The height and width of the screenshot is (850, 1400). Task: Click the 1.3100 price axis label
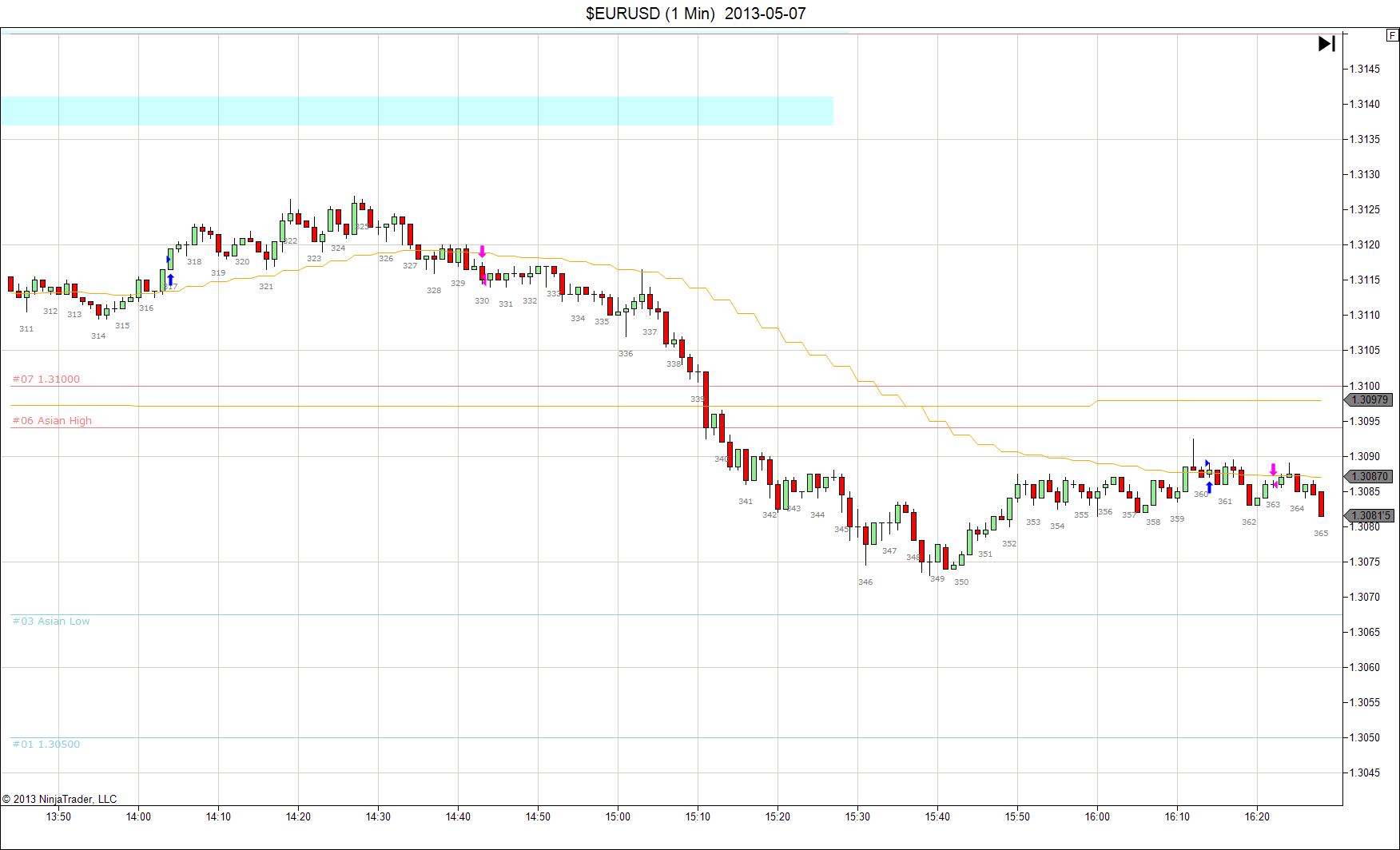[x=1365, y=387]
